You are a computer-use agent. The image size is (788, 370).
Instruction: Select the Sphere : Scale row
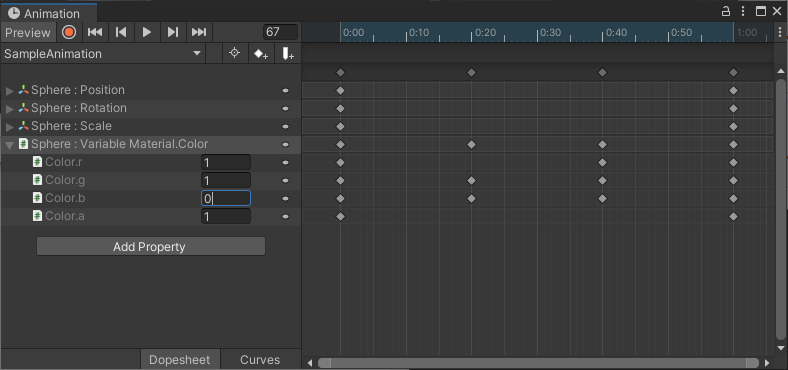(151, 127)
